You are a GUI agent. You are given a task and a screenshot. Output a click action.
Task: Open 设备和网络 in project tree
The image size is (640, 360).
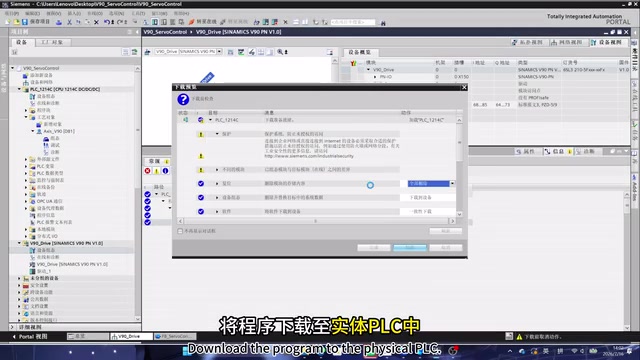[41, 82]
